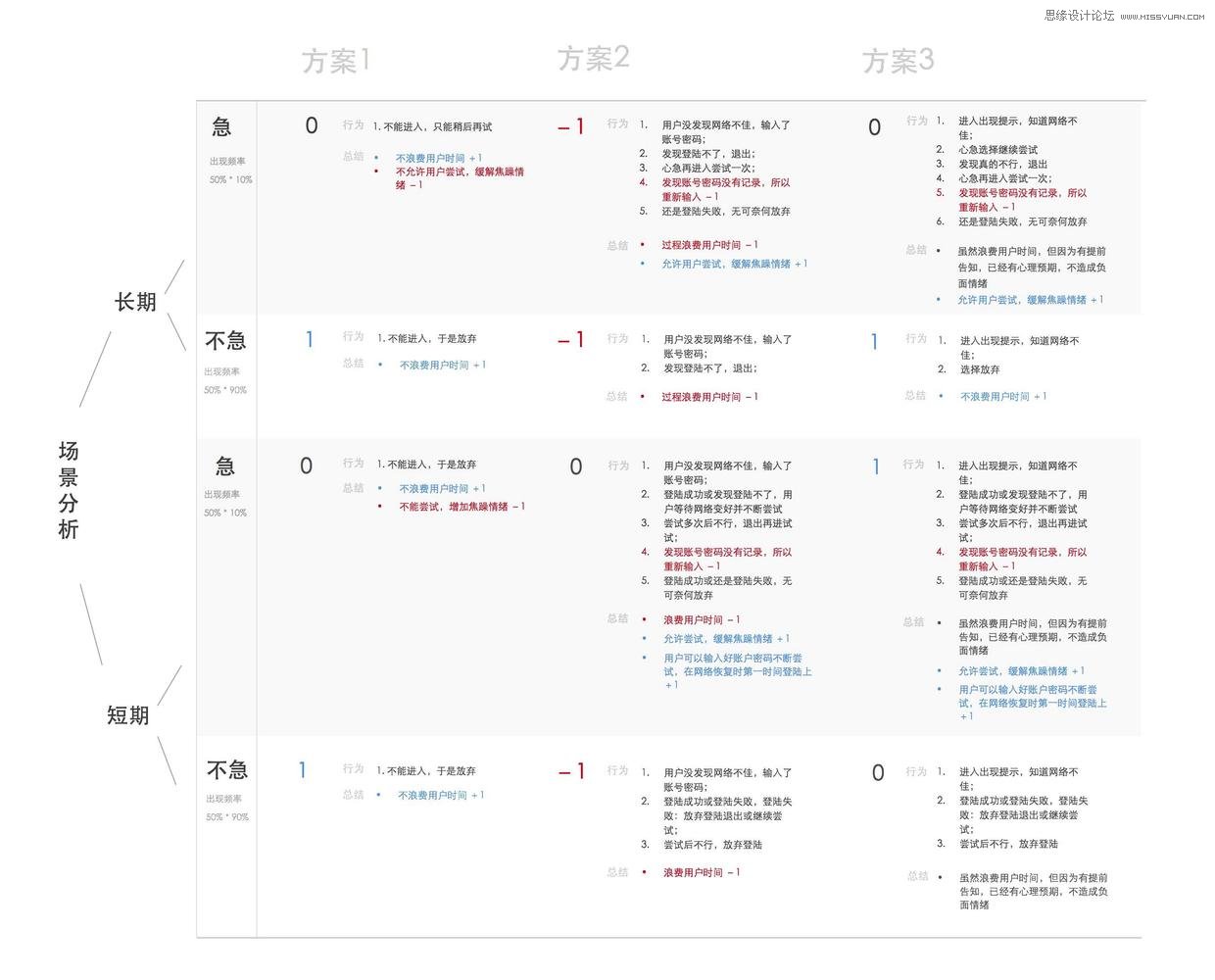Select the 急 row label under 短期
1215x980 pixels.
coord(224,466)
